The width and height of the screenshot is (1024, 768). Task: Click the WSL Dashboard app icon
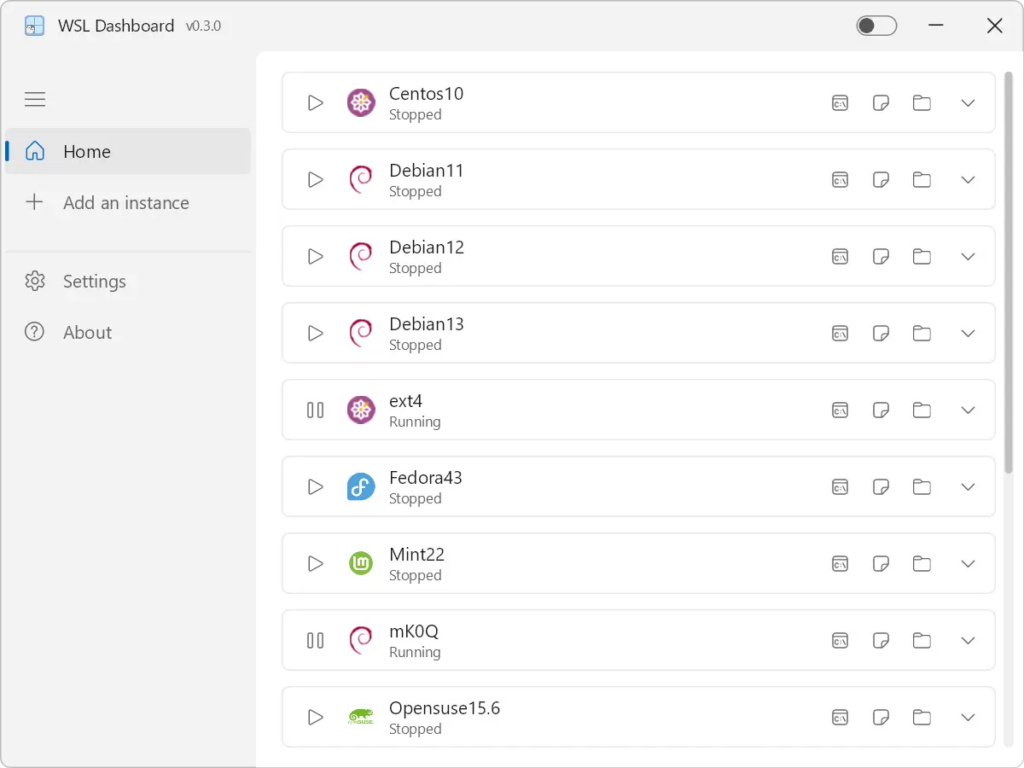(33, 25)
